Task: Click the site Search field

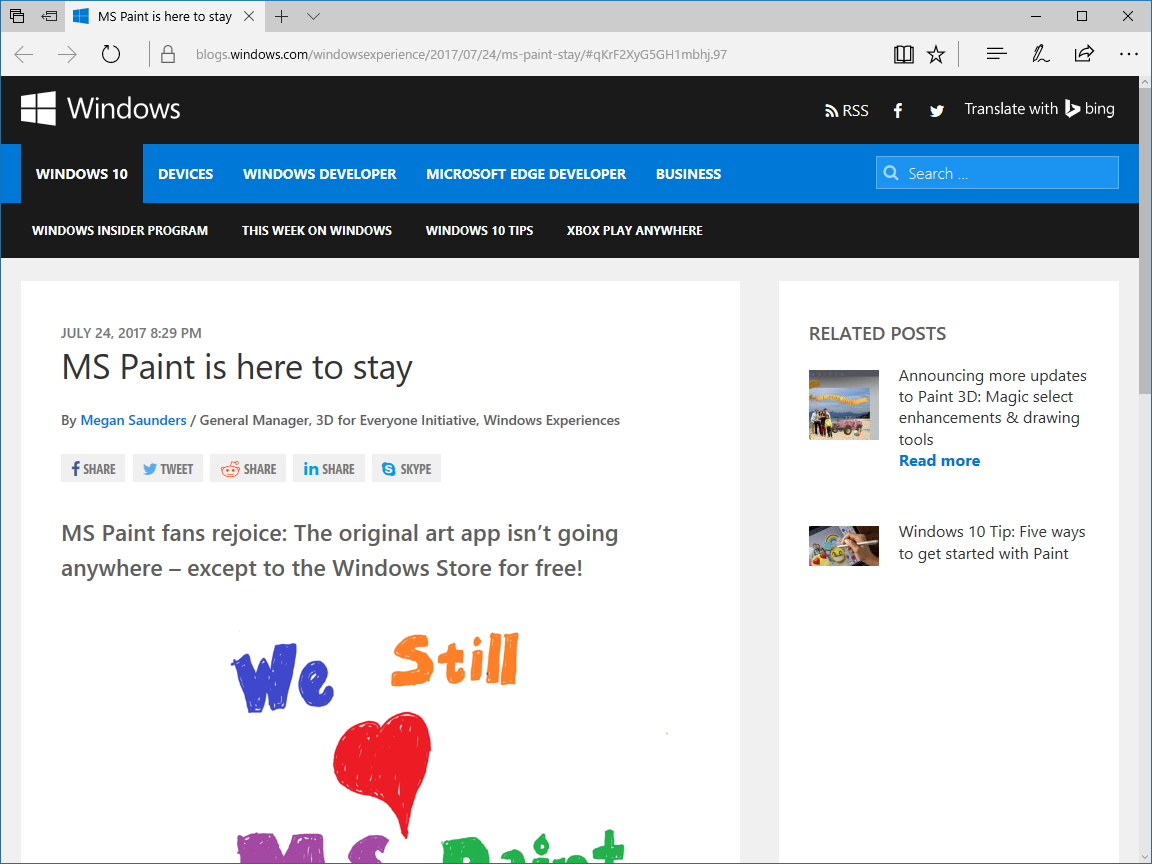Action: click(997, 173)
